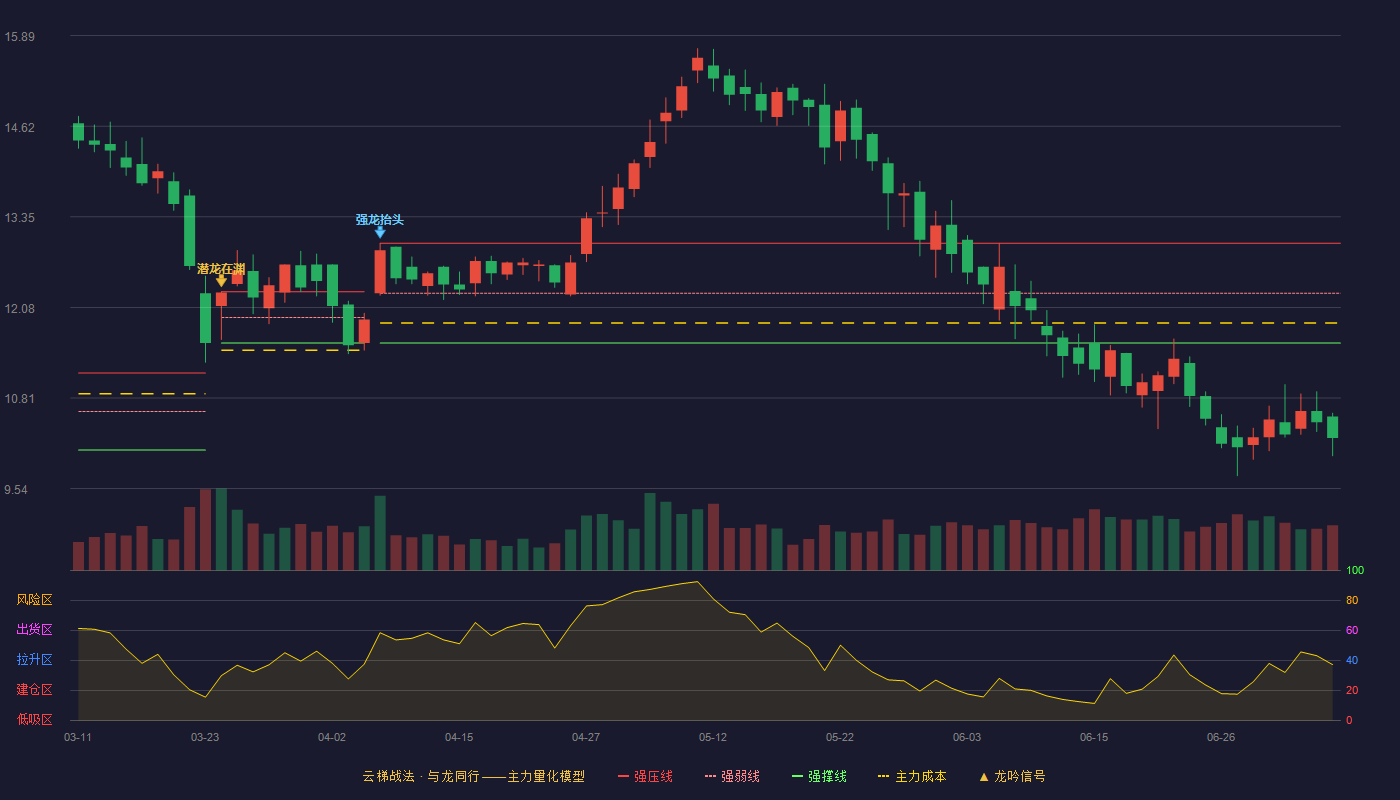The image size is (1400, 800).
Task: Click the 05-12 date axis label
Action: click(713, 737)
